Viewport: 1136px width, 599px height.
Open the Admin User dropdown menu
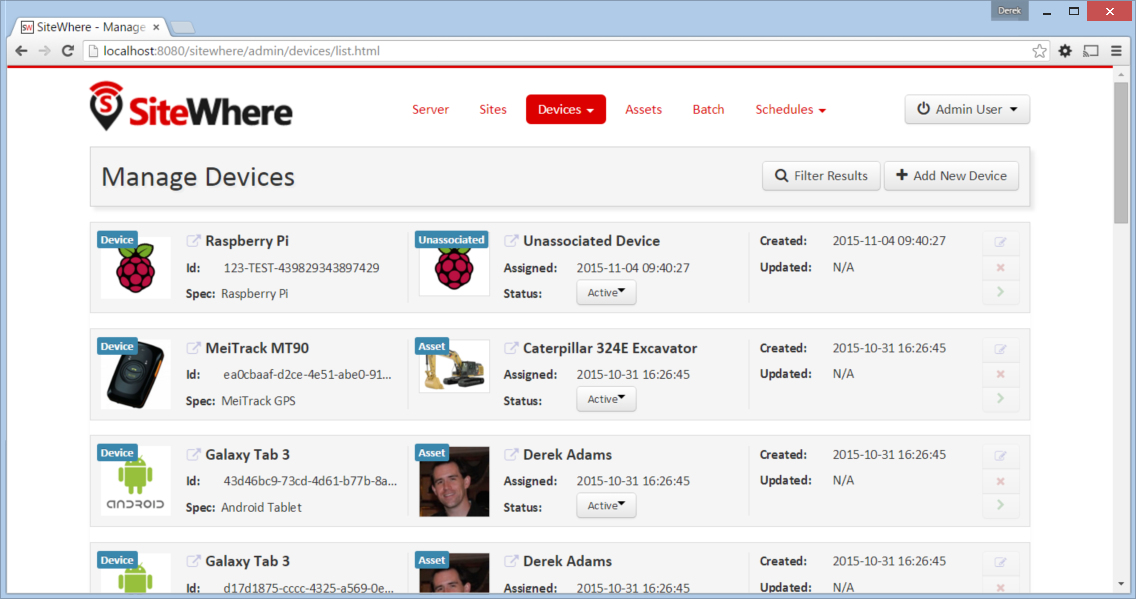click(967, 109)
